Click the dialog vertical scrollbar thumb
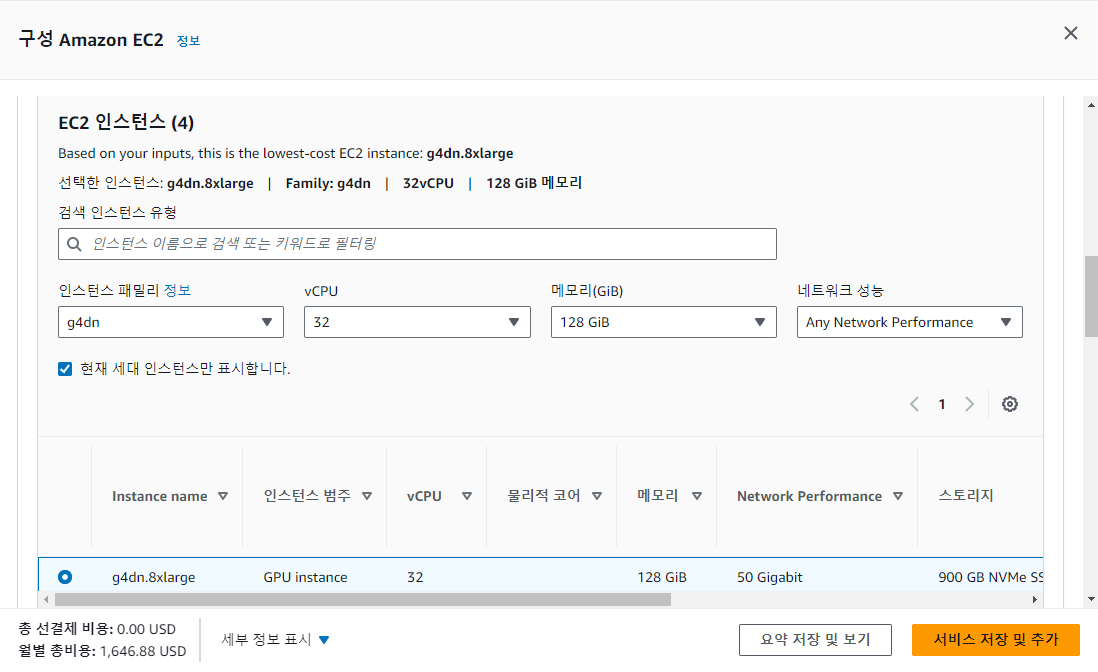Screen dimensions: 1098x672 point(1091,297)
